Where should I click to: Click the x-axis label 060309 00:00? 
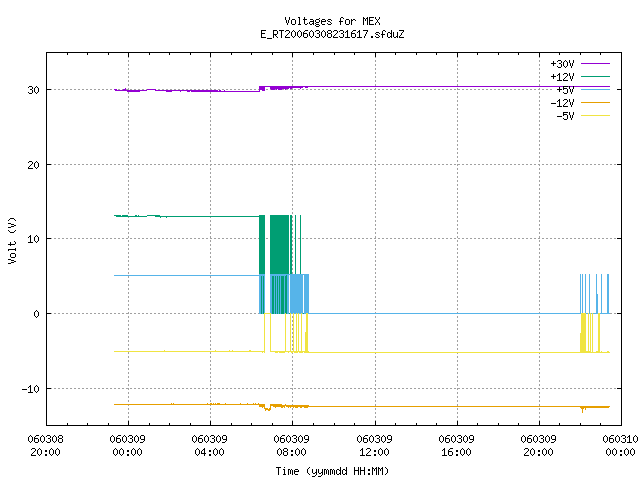(128, 446)
